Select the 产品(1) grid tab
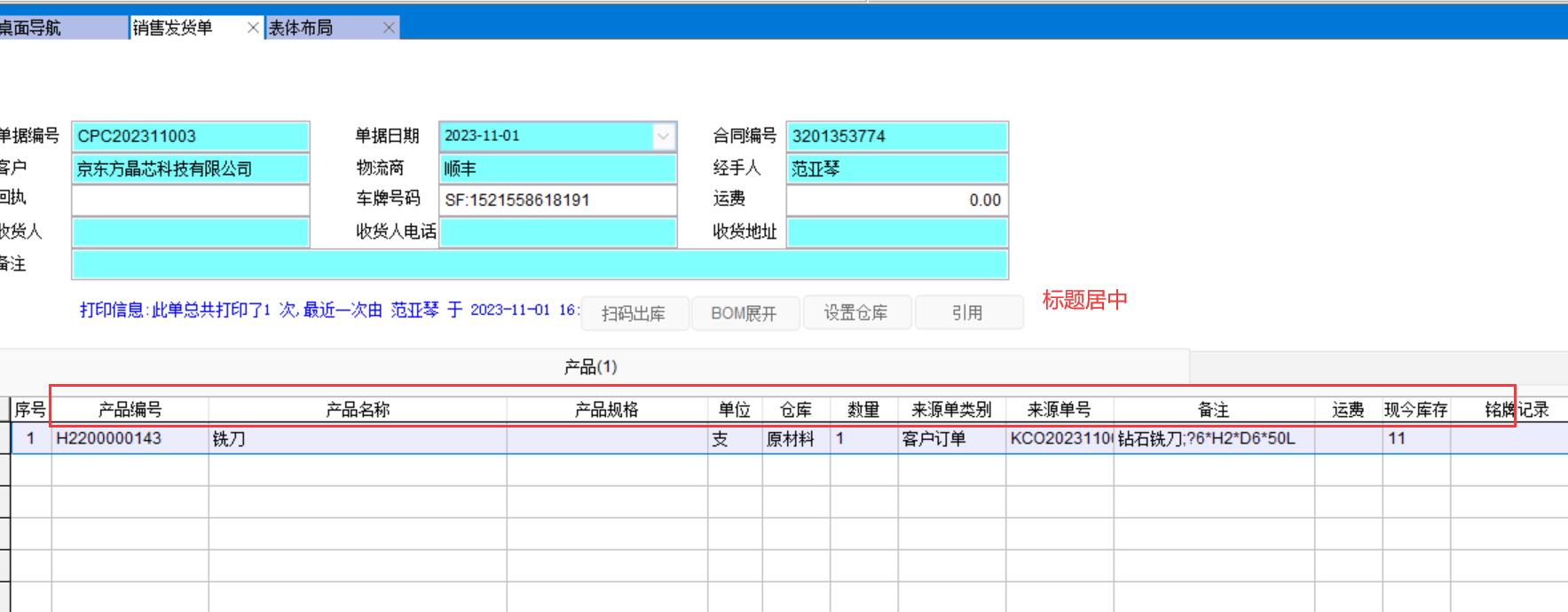Image resolution: width=1568 pixels, height=612 pixels. point(590,367)
